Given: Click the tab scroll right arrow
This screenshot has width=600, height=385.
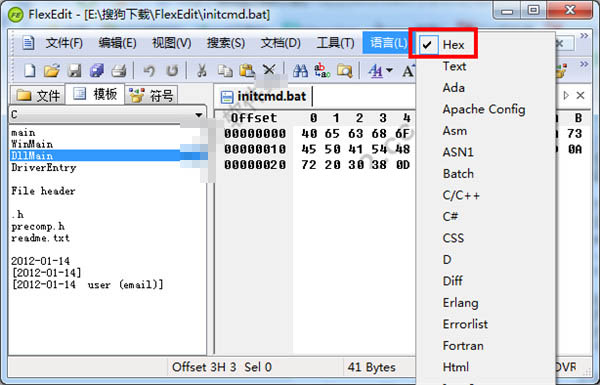Looking at the screenshot, I should click(x=566, y=95).
